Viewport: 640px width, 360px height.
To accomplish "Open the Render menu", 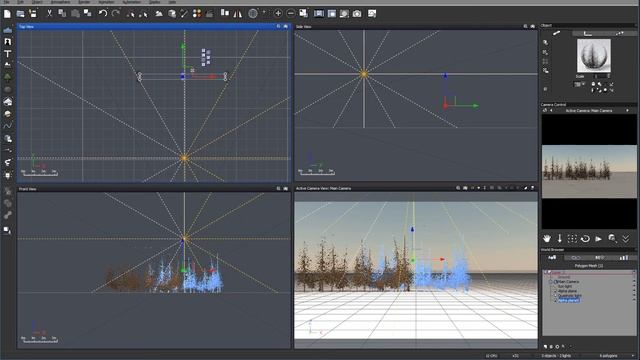I will [x=84, y=2].
